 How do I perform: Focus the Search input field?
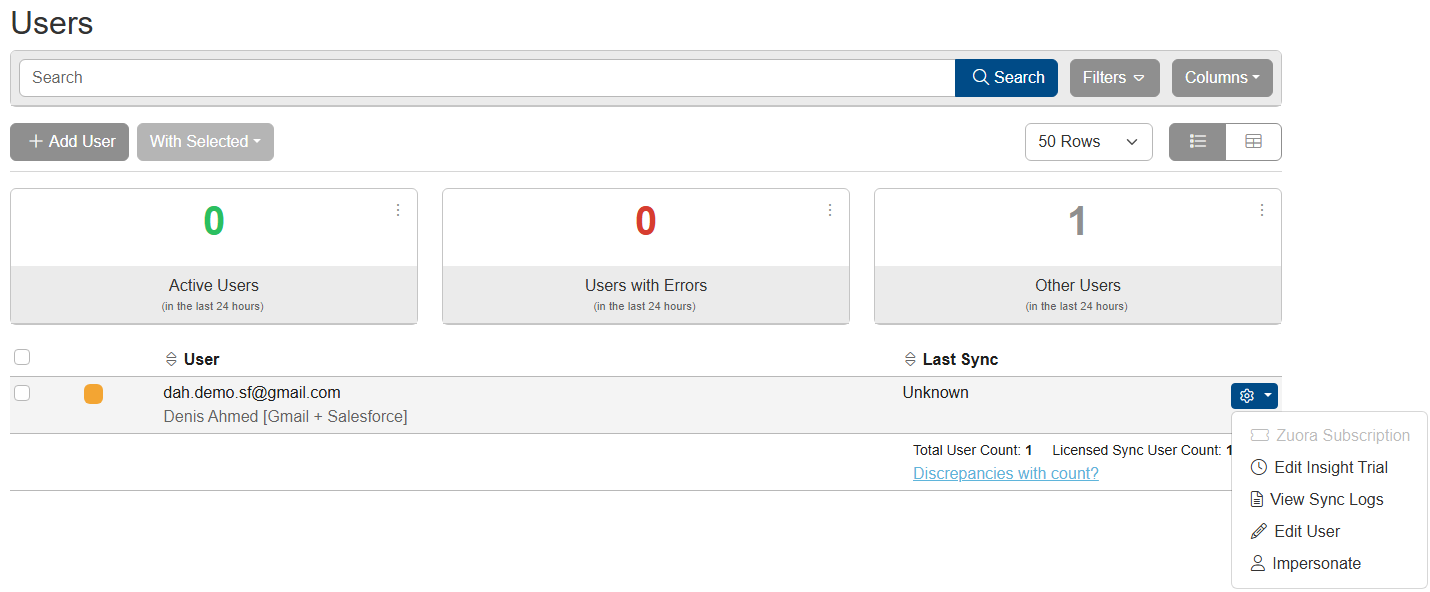[x=487, y=78]
